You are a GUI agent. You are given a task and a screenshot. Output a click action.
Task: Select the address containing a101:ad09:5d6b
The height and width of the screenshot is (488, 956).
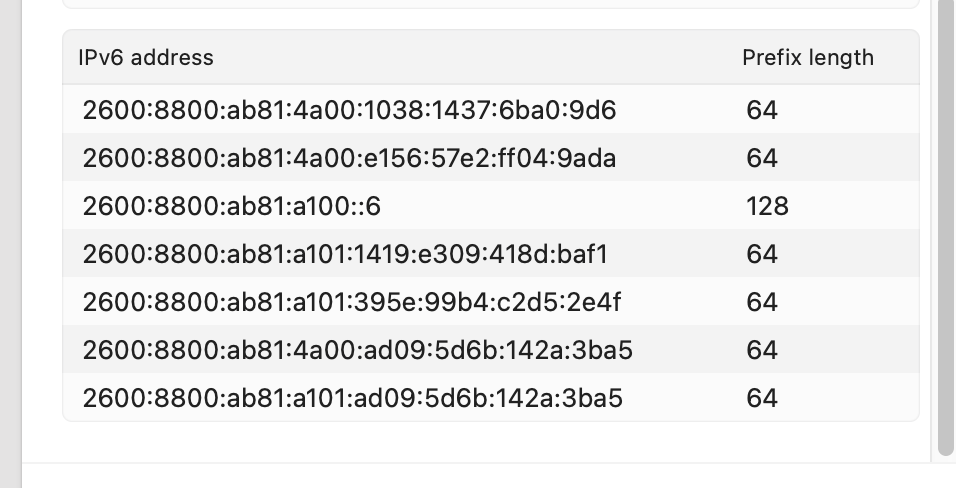click(352, 398)
